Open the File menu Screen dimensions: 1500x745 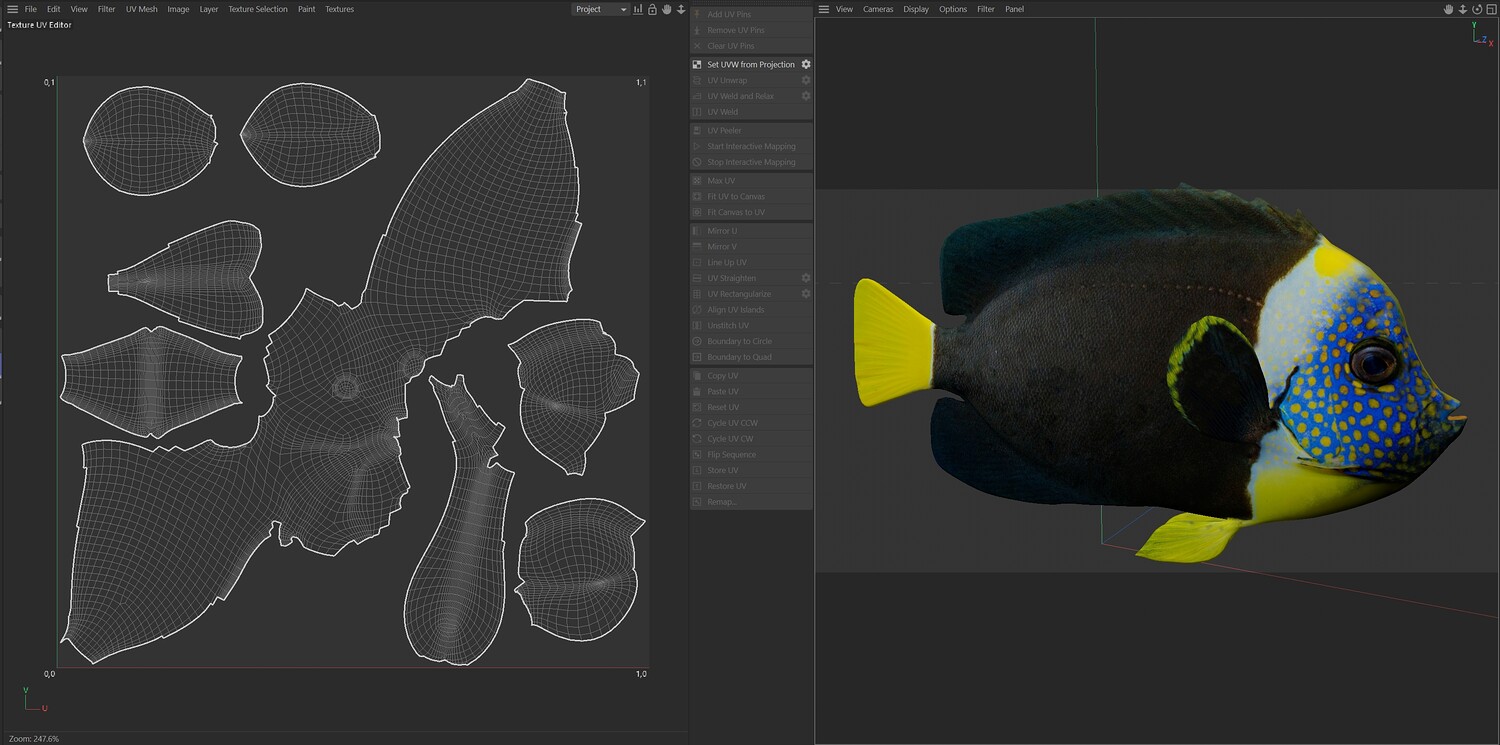coord(31,9)
